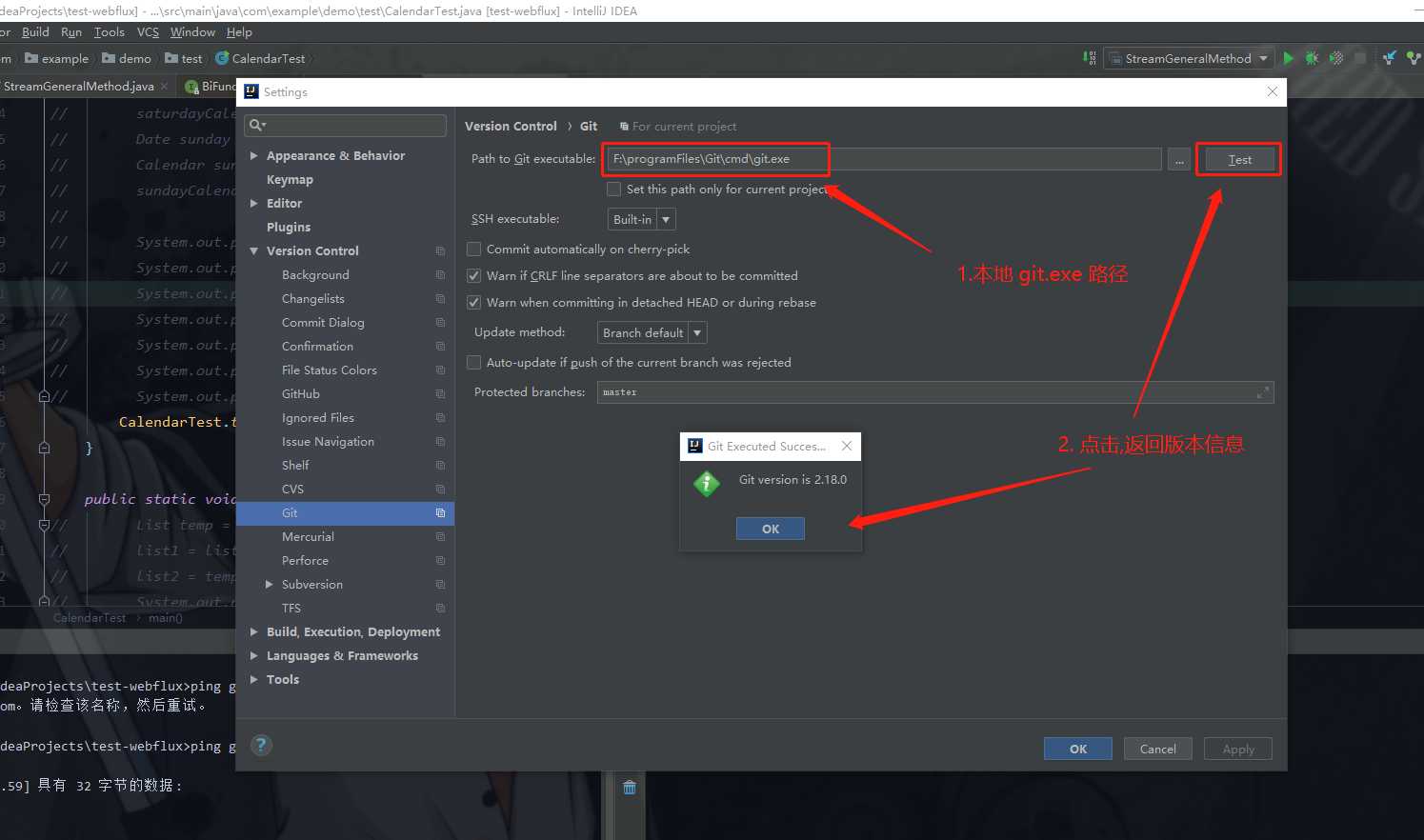
Task: Click OK in the Settings dialog
Action: 1078,749
